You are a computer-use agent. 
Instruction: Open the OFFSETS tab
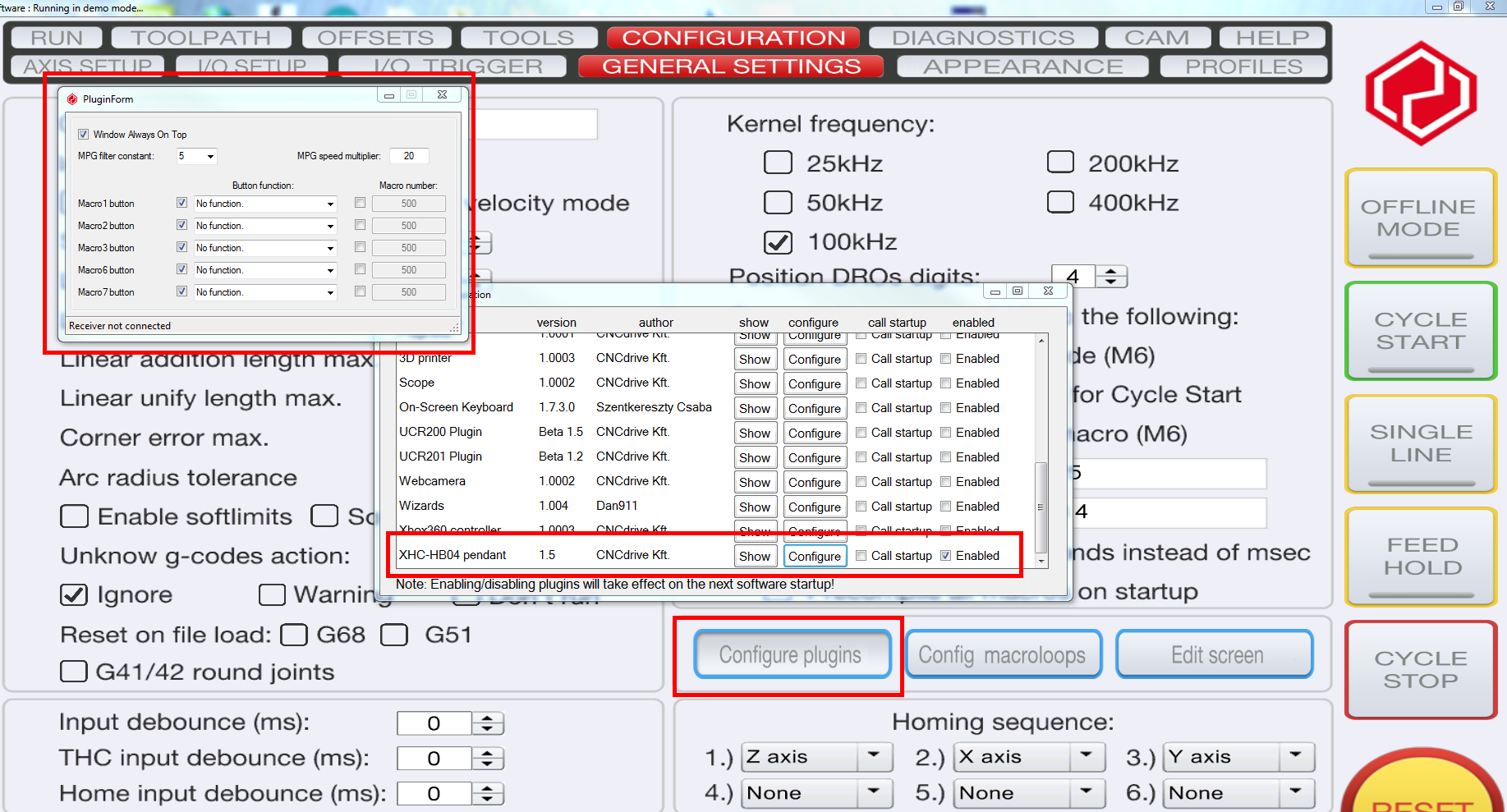376,38
